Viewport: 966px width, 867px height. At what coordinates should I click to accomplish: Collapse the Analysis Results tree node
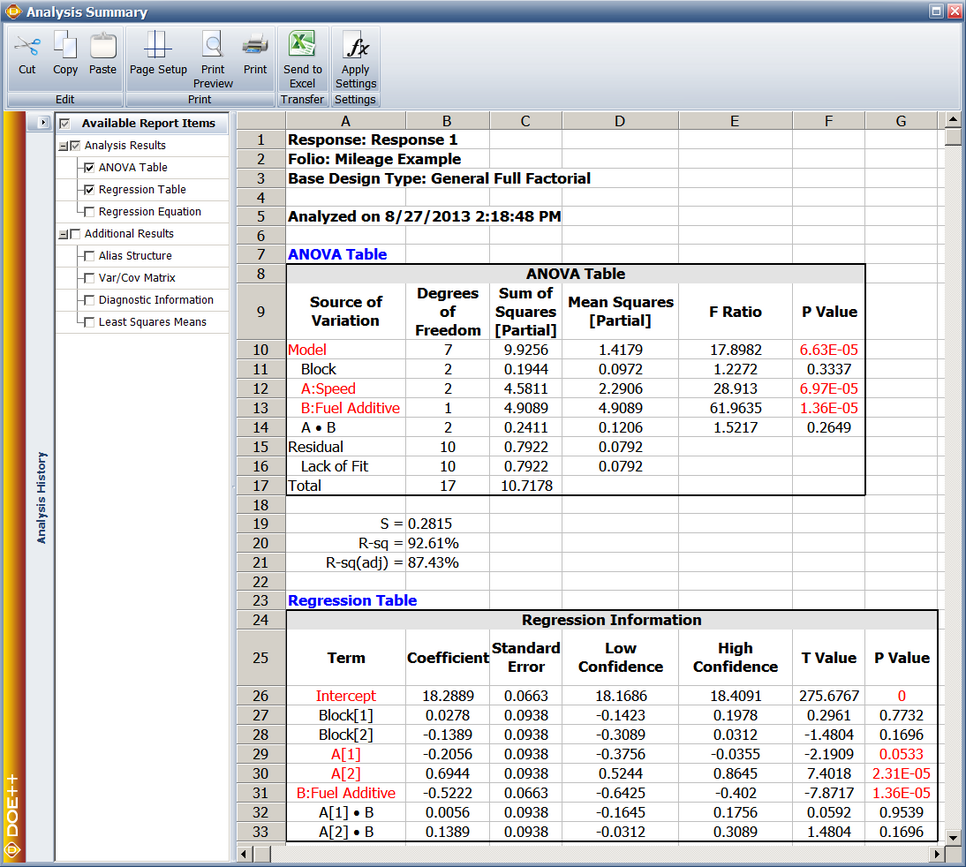(x=63, y=147)
